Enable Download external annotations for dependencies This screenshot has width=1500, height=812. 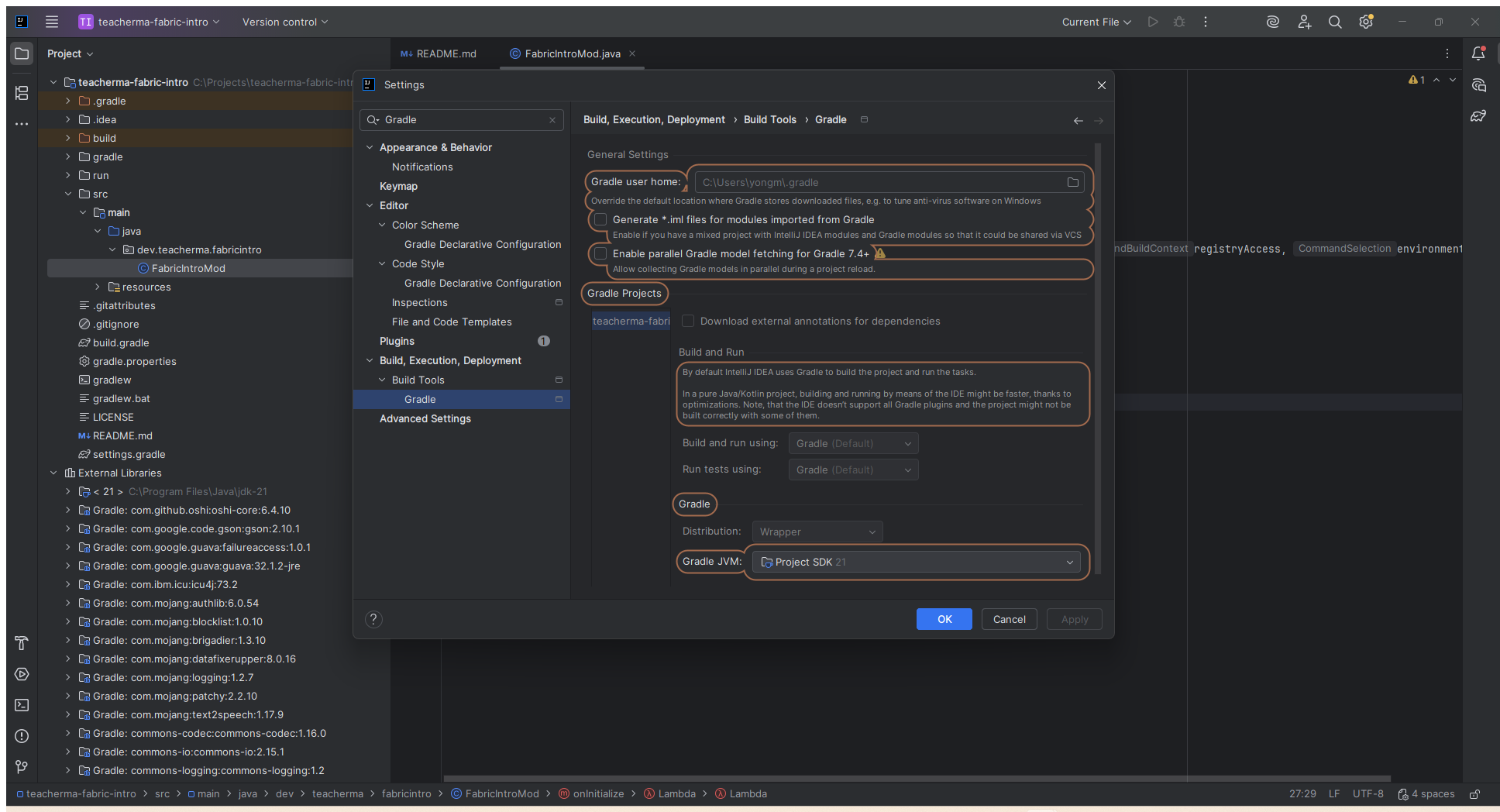click(x=688, y=321)
